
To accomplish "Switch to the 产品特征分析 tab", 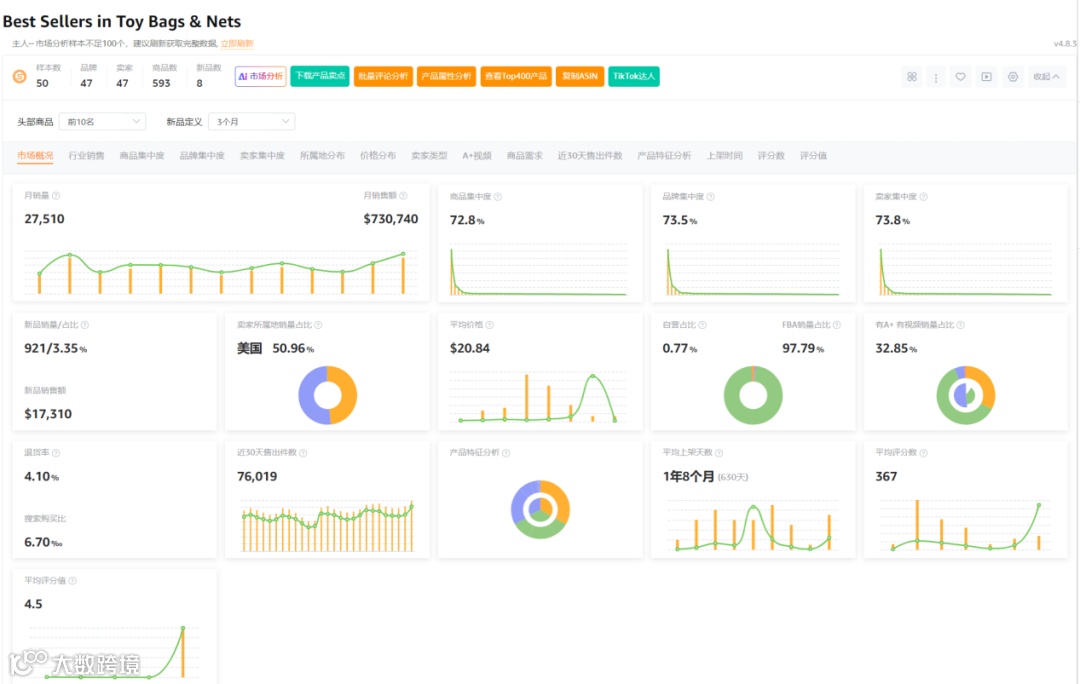I will 664,156.
